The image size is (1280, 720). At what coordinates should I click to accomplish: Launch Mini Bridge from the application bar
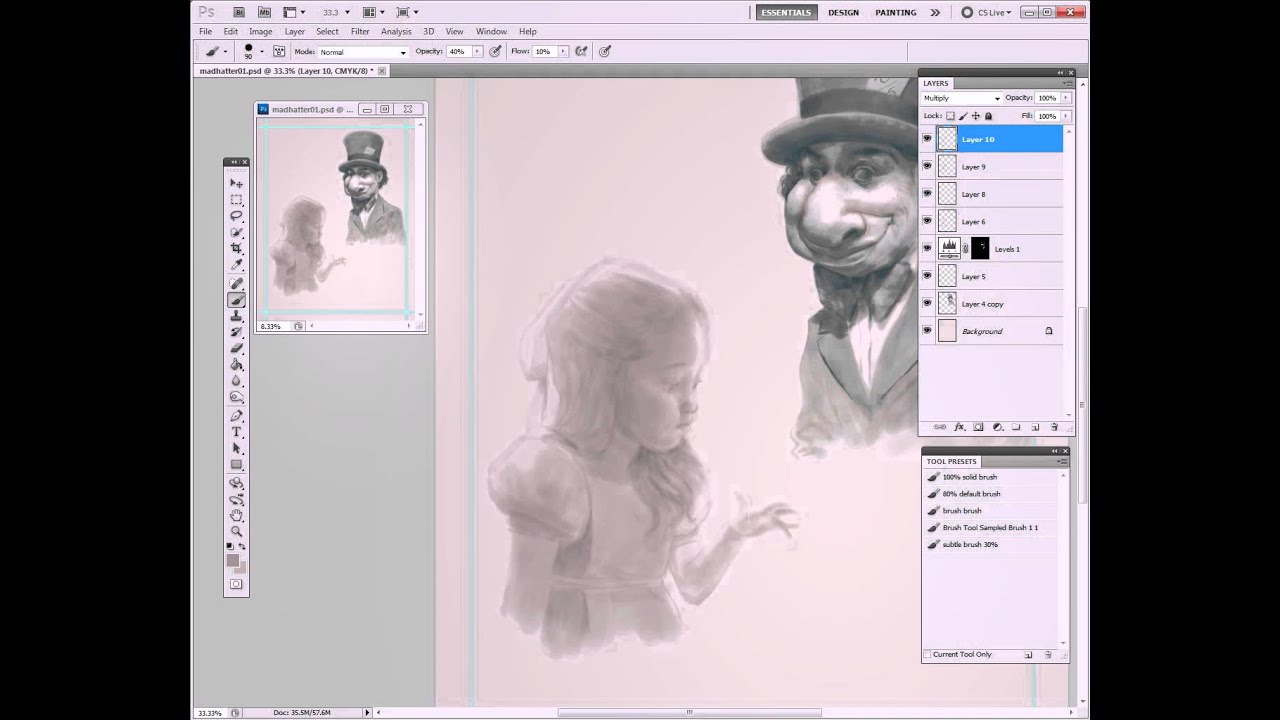coord(264,12)
